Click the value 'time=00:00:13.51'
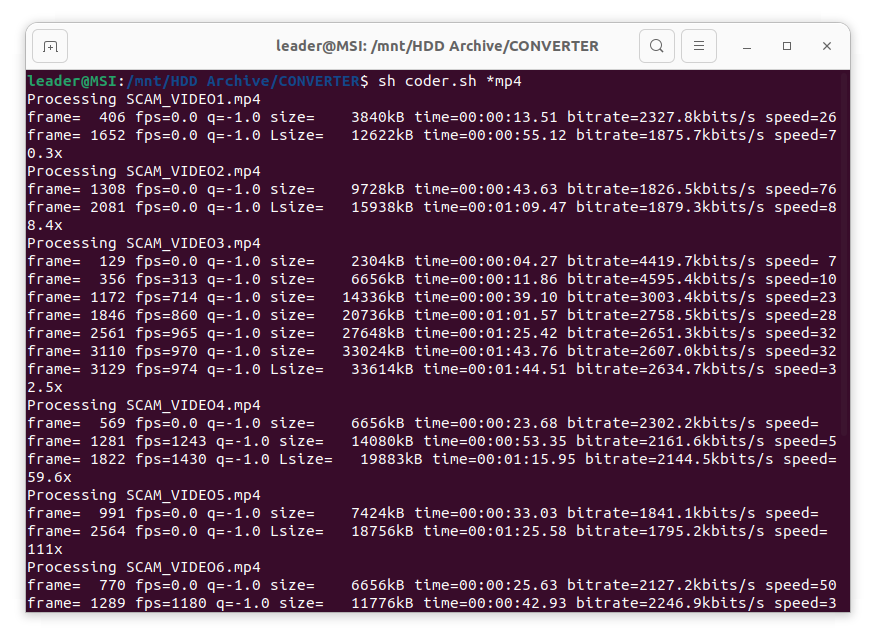The width and height of the screenshot is (876, 641). pyautogui.click(x=486, y=117)
